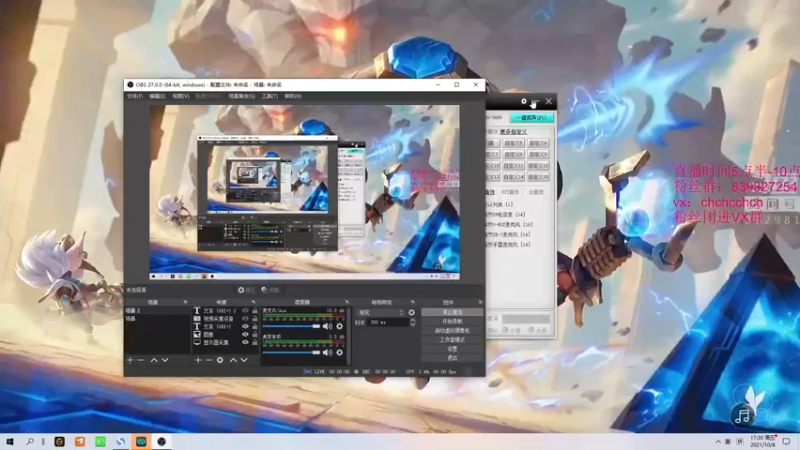Add a new source with plus icon
800x450 pixels.
(198, 360)
